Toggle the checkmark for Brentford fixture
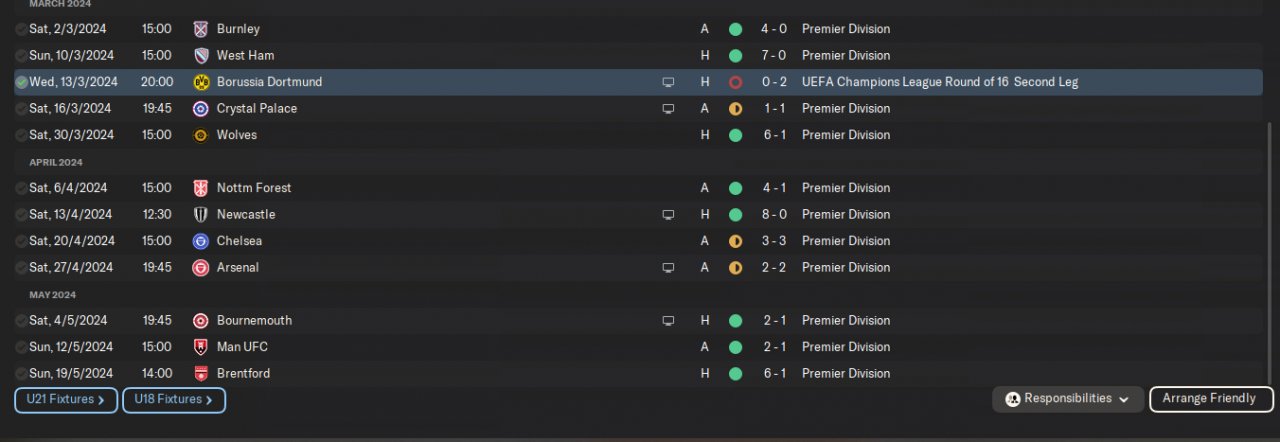1280x442 pixels. (21, 373)
